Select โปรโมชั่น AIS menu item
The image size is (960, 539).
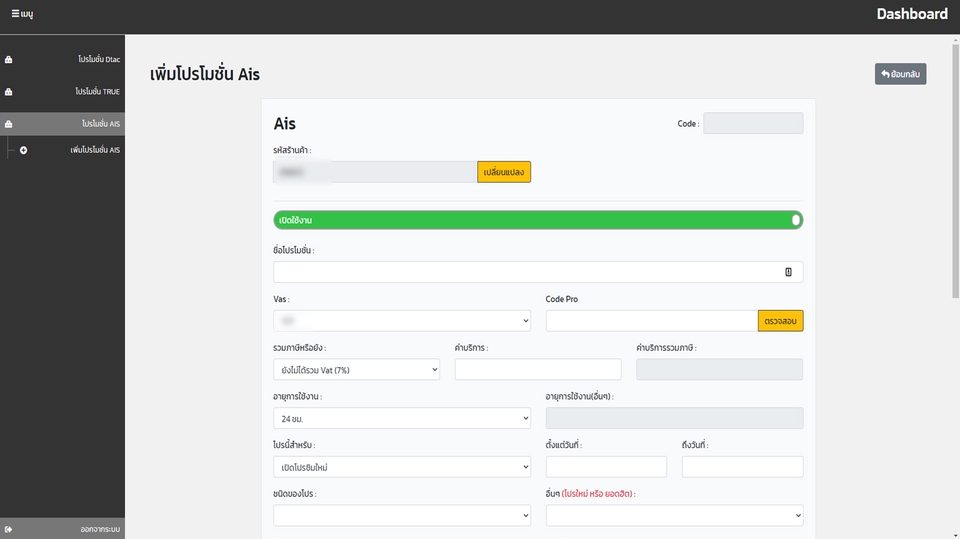(x=62, y=124)
